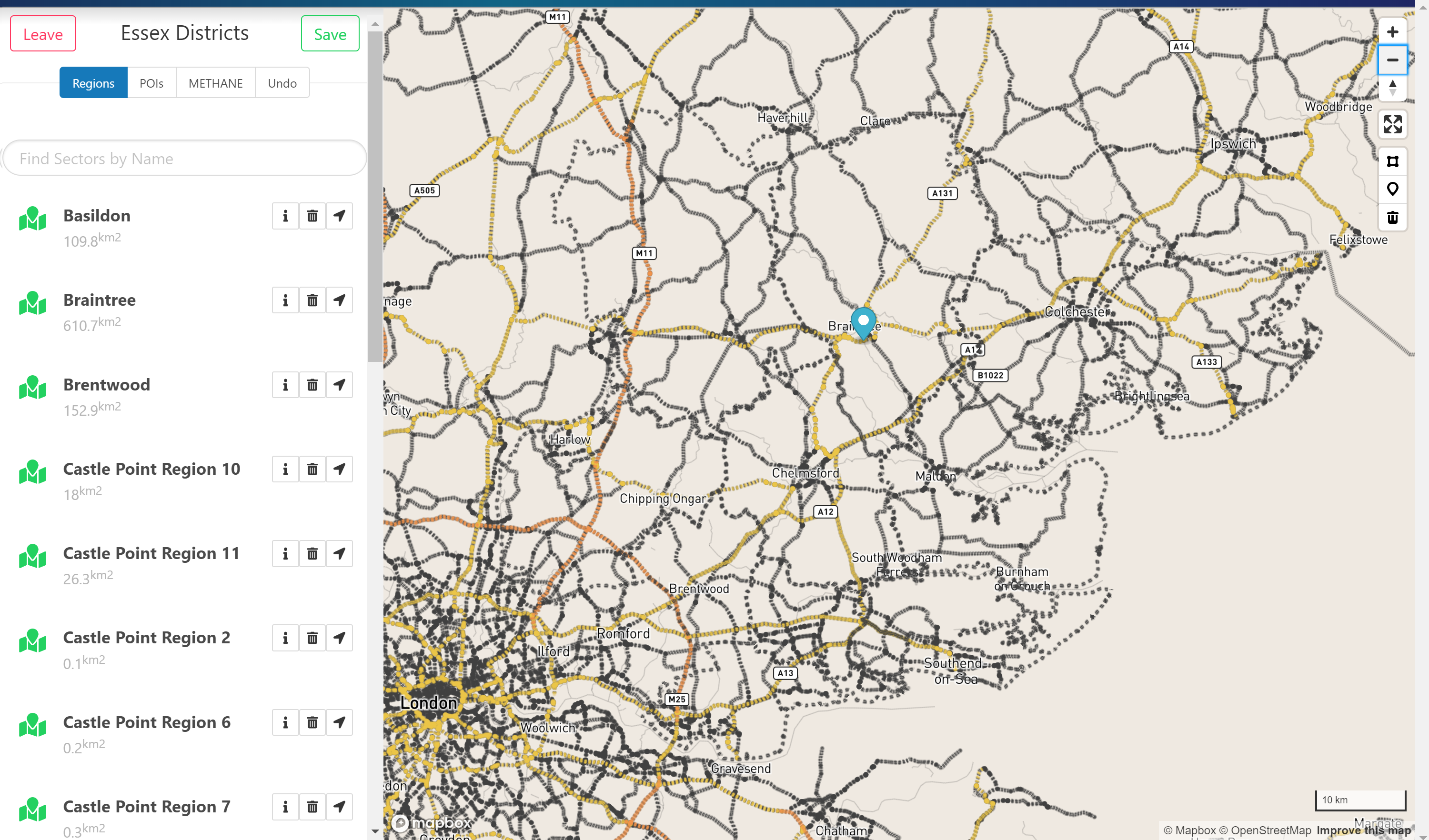1429x840 pixels.
Task: Click the Find Sectors by Name field
Action: (x=185, y=159)
